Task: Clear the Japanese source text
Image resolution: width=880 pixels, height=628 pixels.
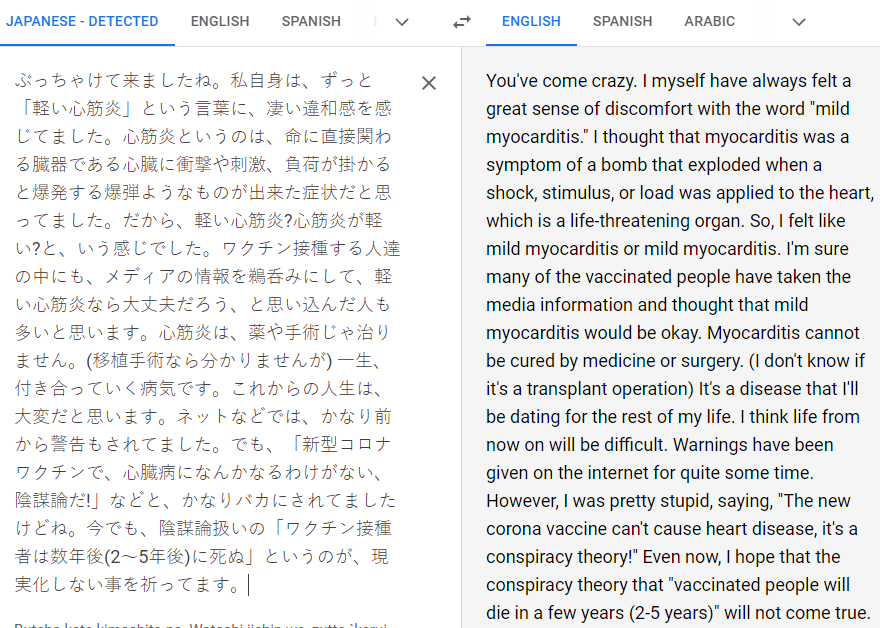Action: (429, 83)
